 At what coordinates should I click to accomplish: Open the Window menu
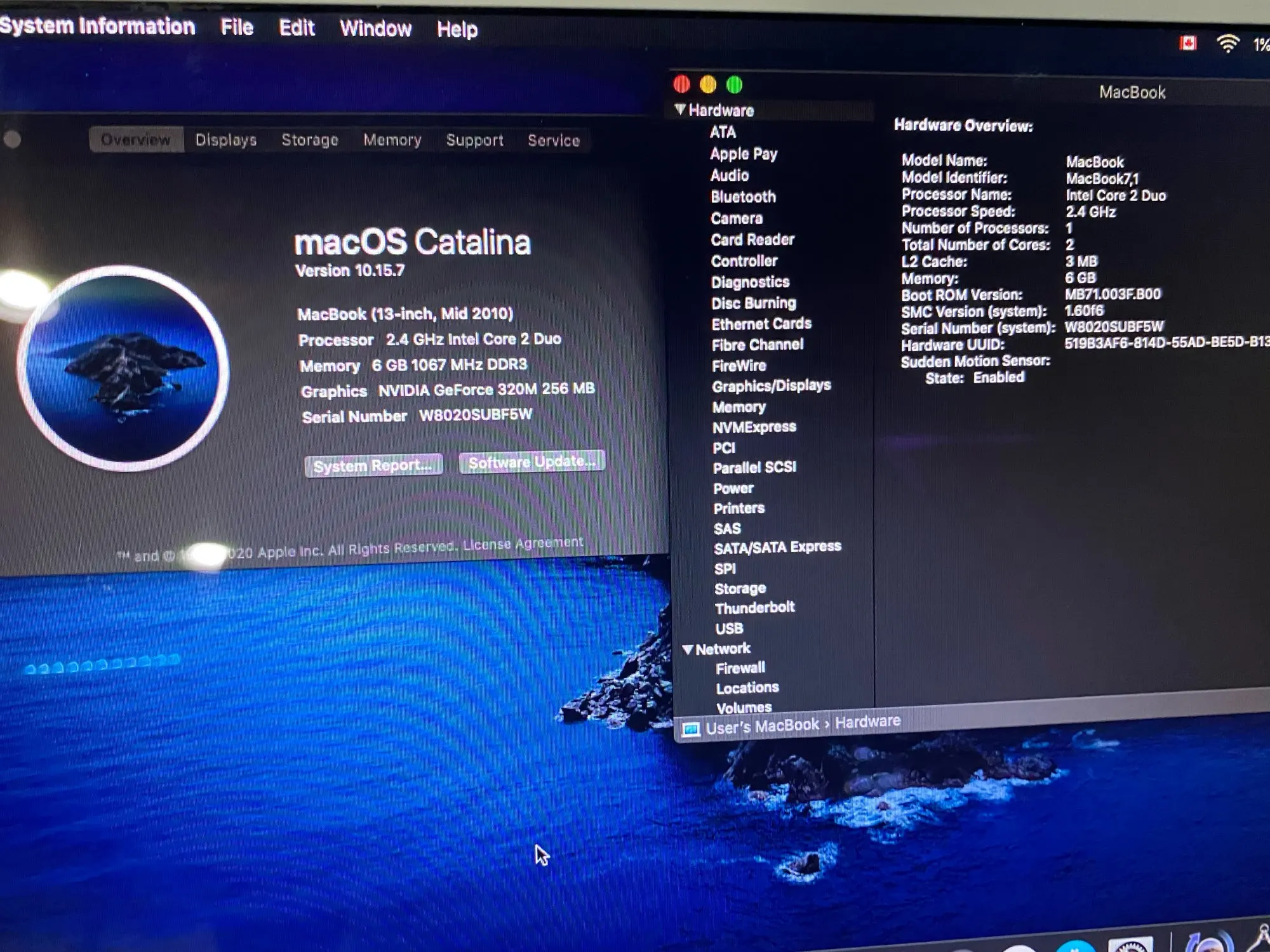pyautogui.click(x=375, y=29)
